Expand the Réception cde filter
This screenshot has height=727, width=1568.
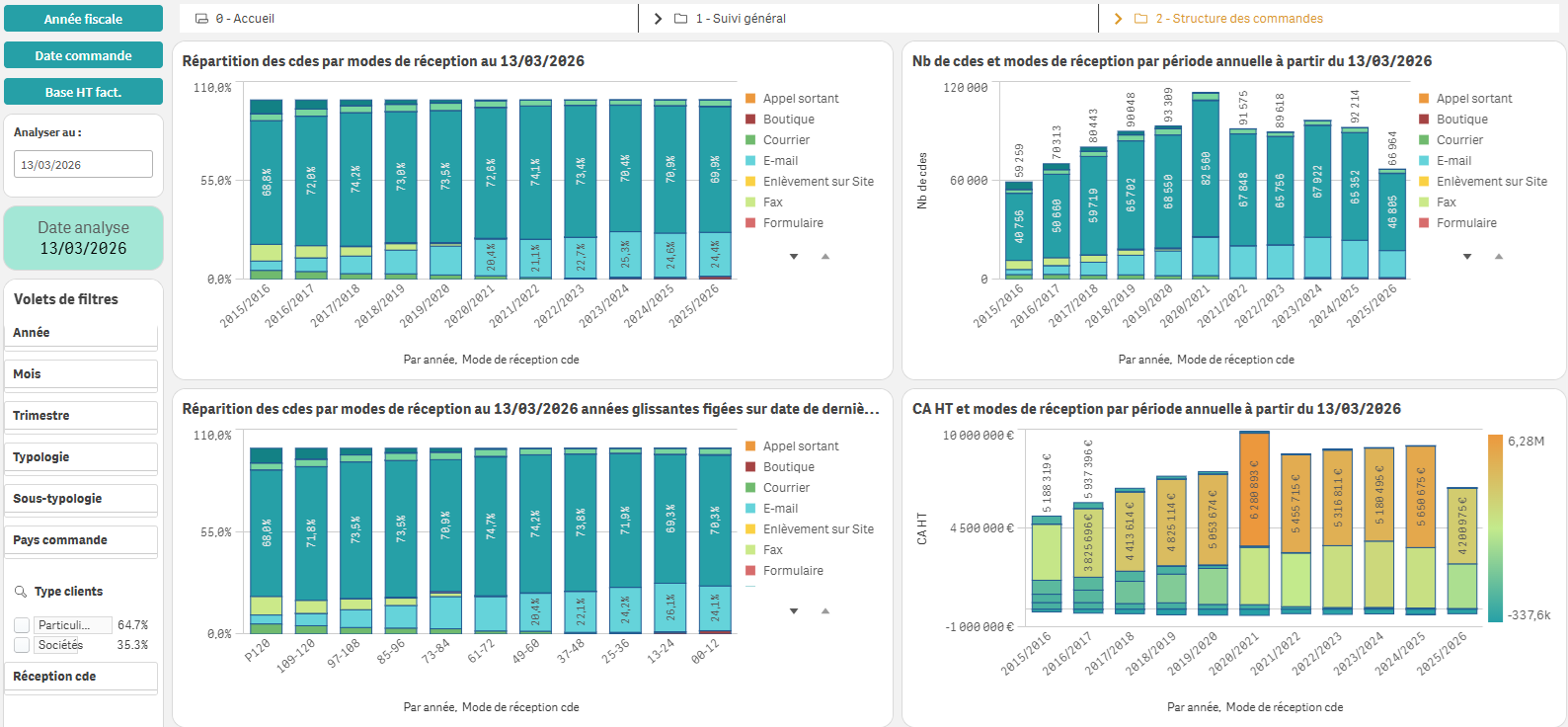point(83,678)
